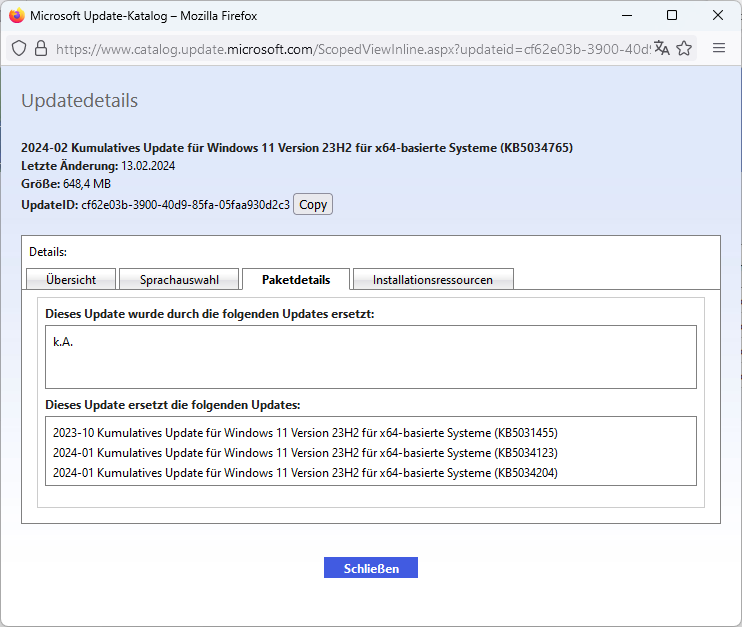This screenshot has height=627, width=742.
Task: Select the Paketdetails tab
Action: [x=296, y=280]
